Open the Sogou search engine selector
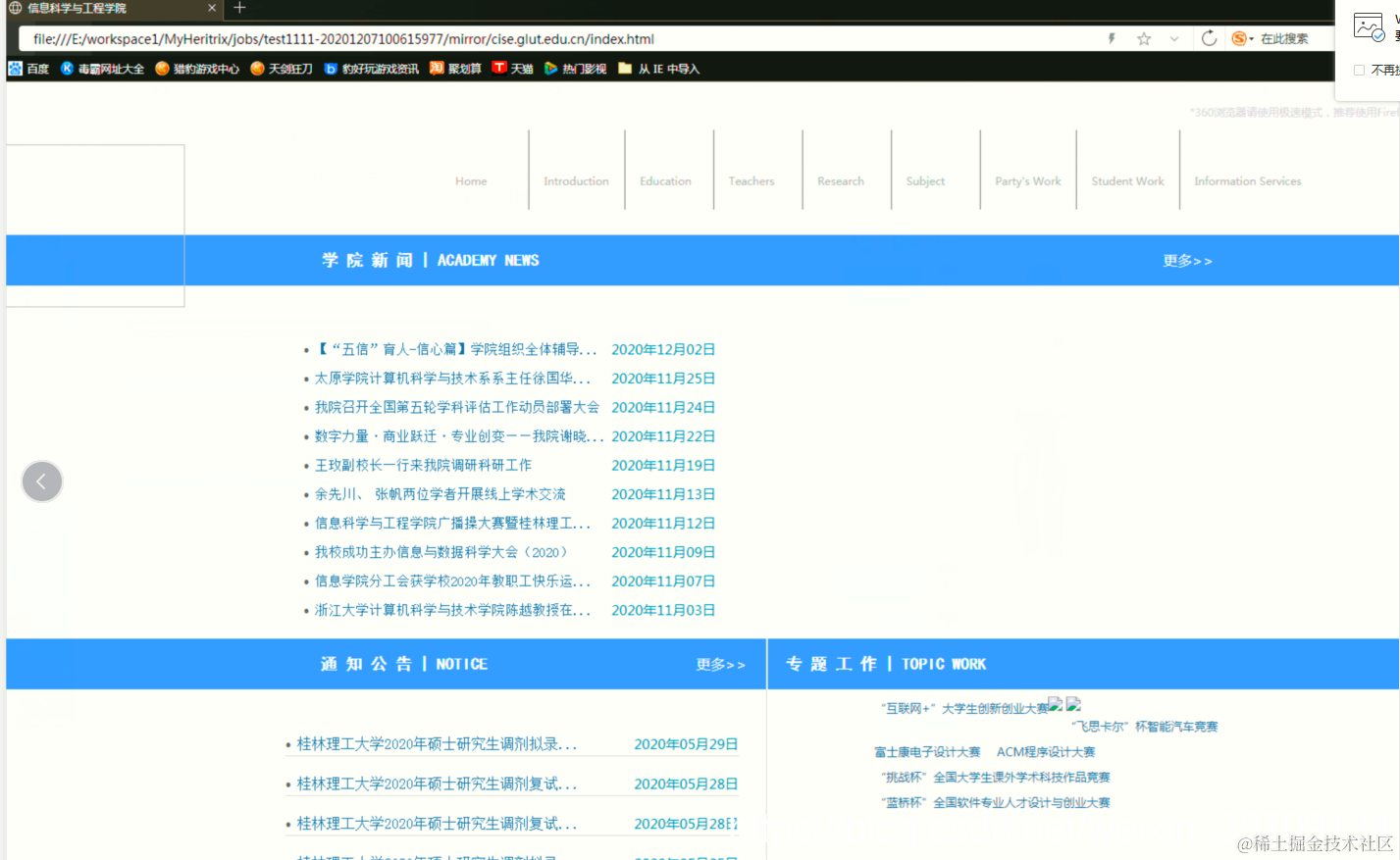Screen dimensions: 1400x860 click(x=1242, y=38)
